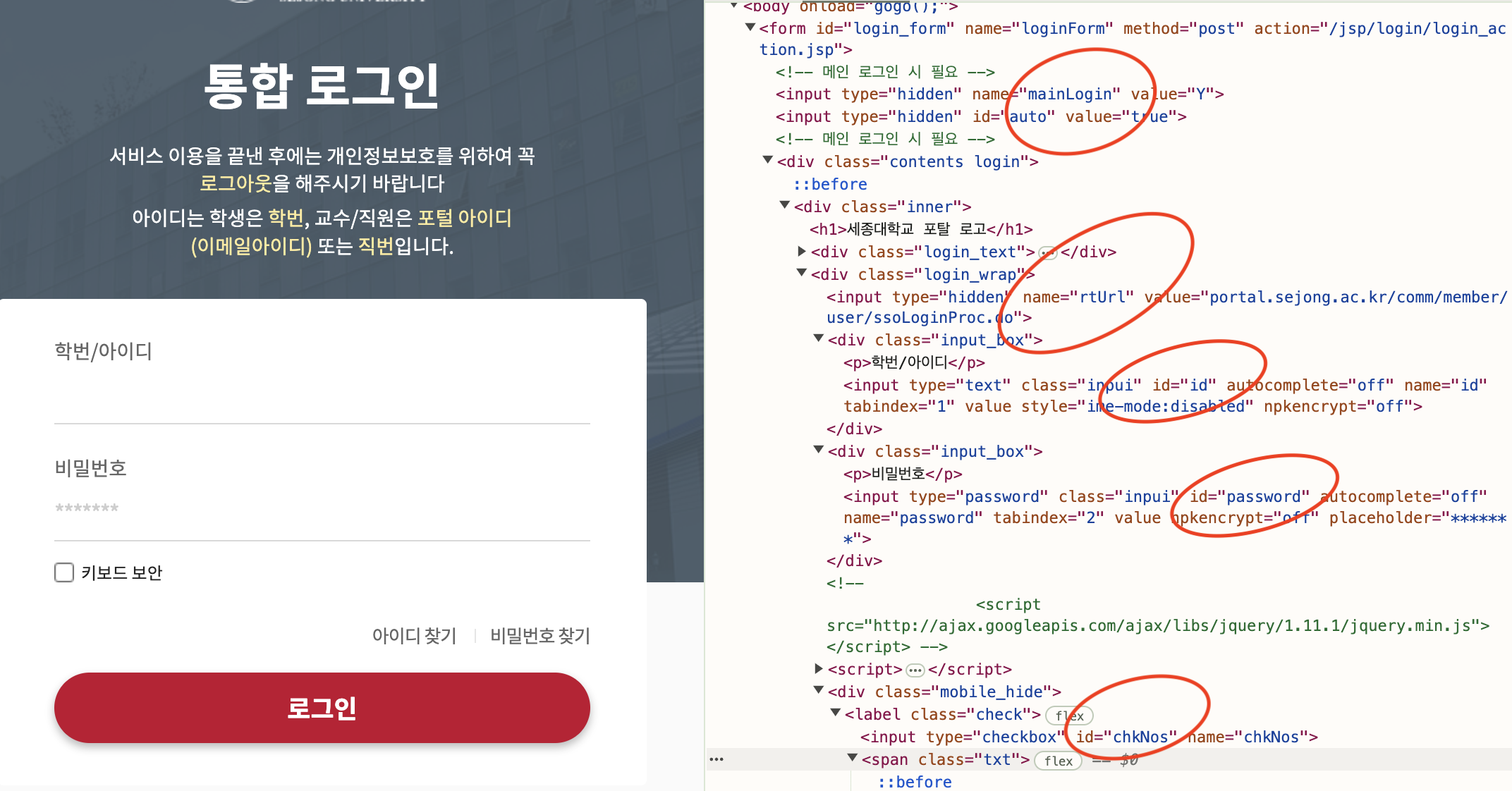This screenshot has height=791, width=1512.
Task: Click into the 비밀번호 password field
Action: (322, 508)
